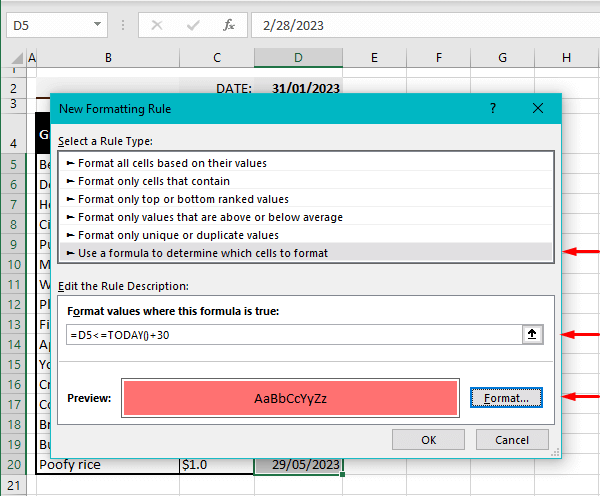Open Insert Function fx dialog

[x=229, y=25]
